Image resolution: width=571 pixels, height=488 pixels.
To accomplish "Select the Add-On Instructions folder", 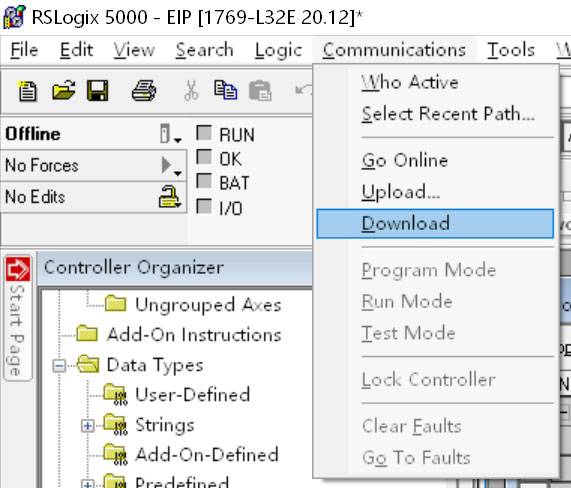I will click(194, 335).
